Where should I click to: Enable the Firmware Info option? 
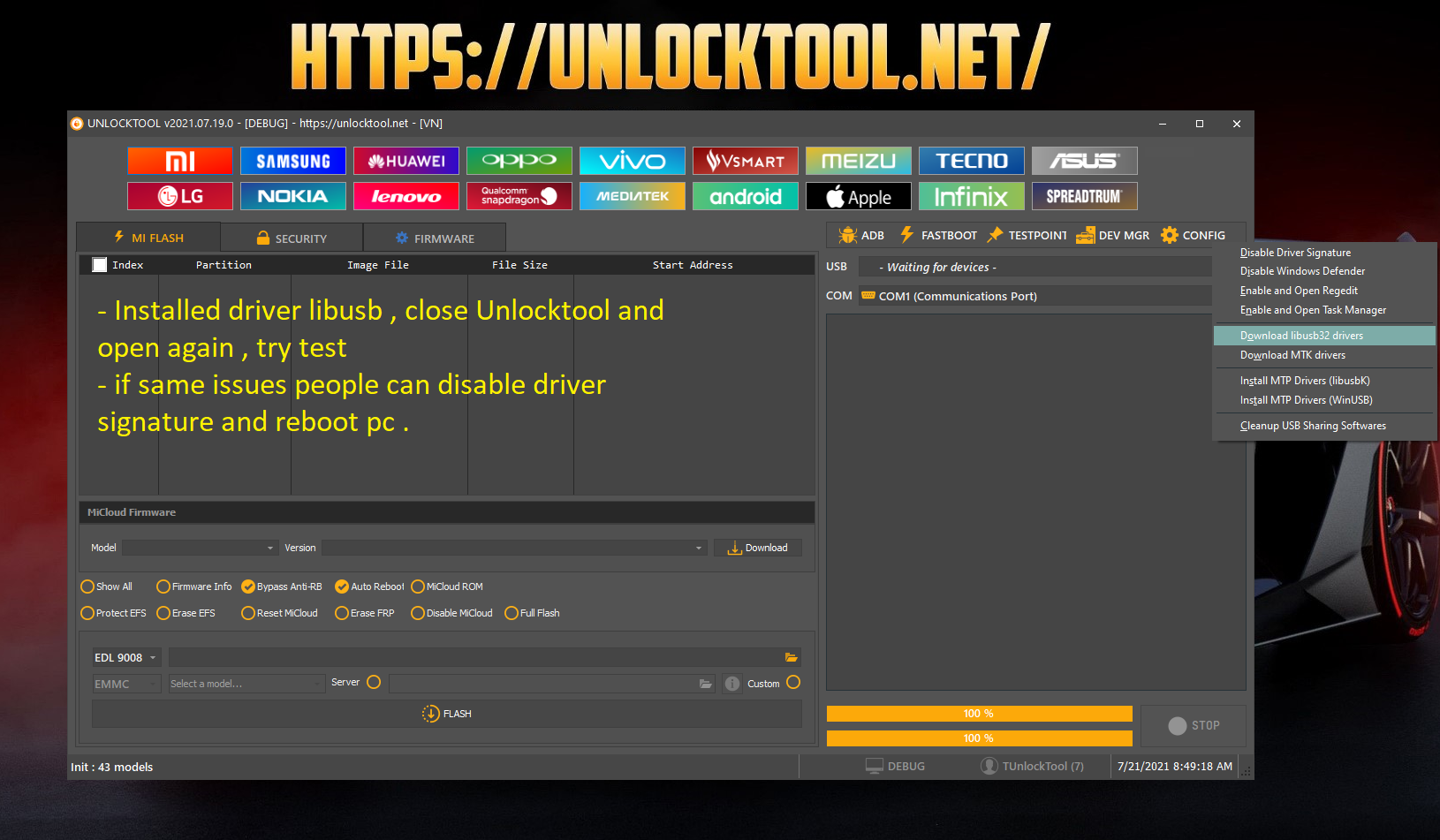194,586
